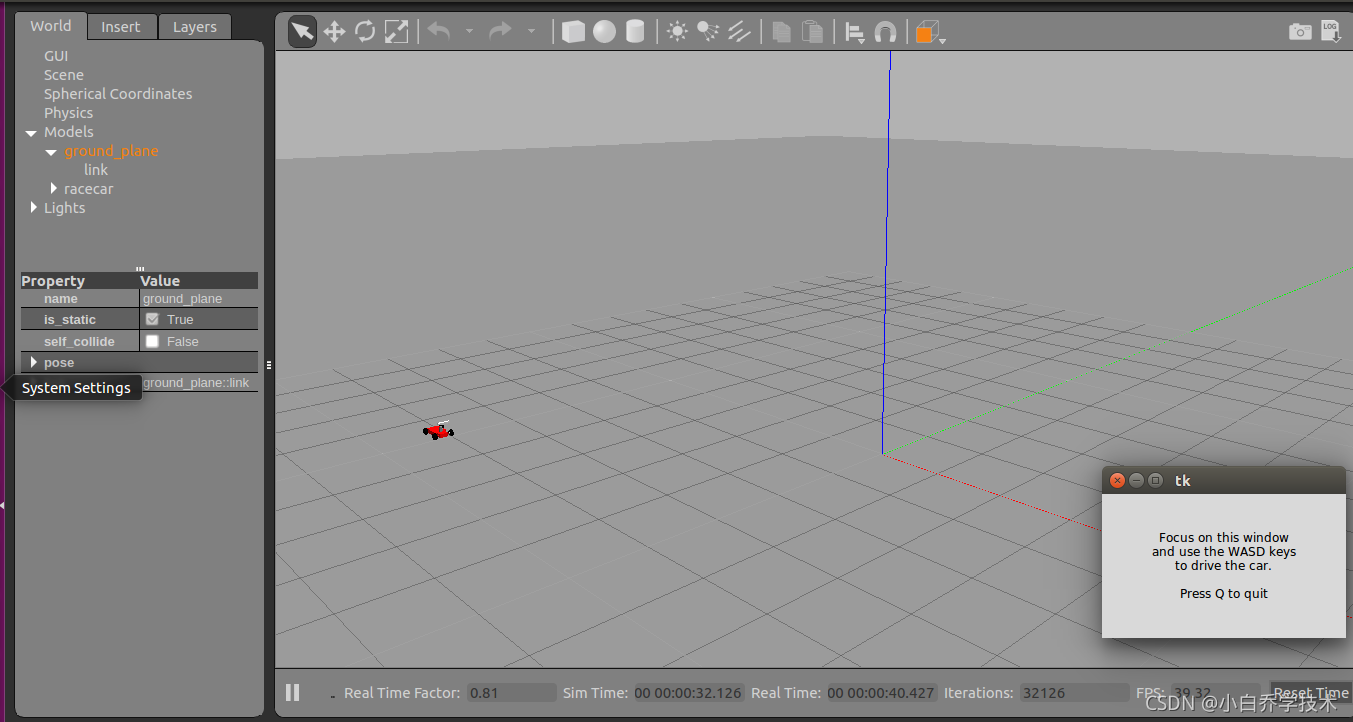The height and width of the screenshot is (722, 1353).
Task: Pause the simulation
Action: point(293,692)
